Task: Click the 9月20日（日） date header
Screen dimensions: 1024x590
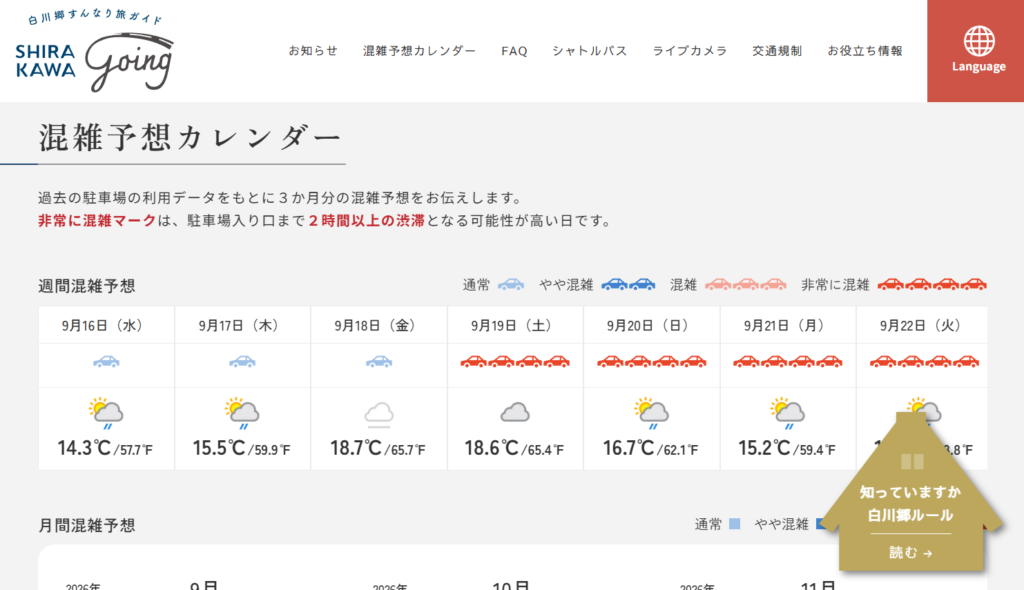Action: 650,325
